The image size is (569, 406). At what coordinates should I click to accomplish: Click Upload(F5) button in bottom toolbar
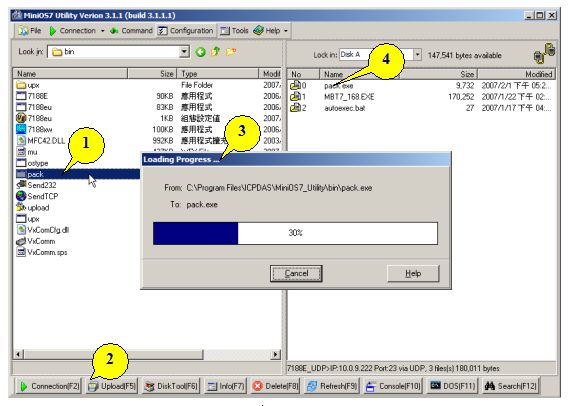click(112, 386)
